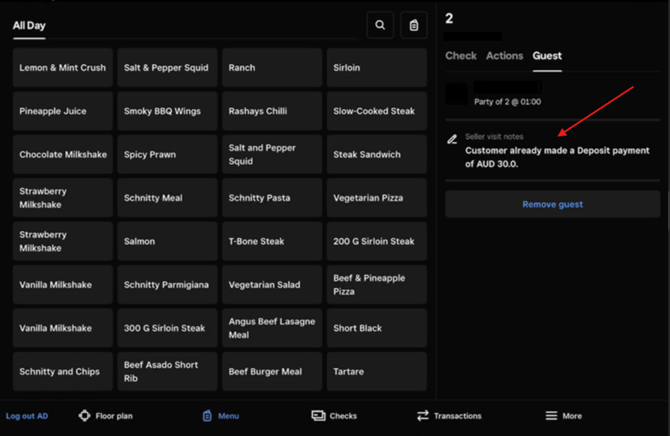Viewport: 670px width, 436px height.
Task: Switch to the Actions tab
Action: coord(504,56)
